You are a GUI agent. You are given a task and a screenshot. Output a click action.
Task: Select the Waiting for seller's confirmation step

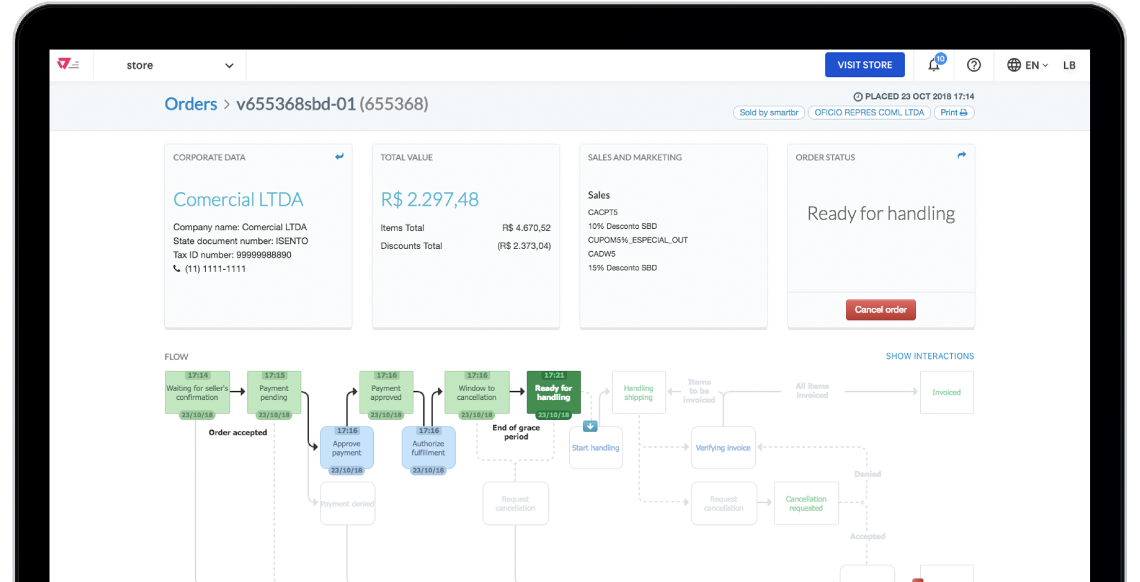[197, 392]
